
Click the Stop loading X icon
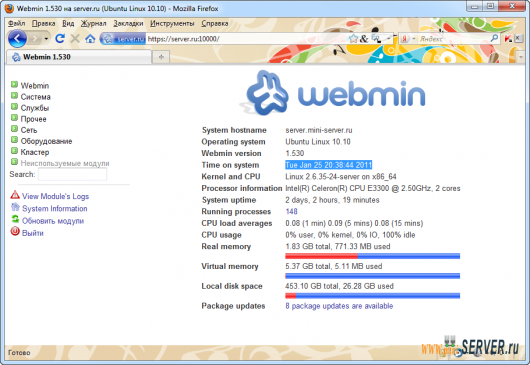pyautogui.click(x=75, y=39)
